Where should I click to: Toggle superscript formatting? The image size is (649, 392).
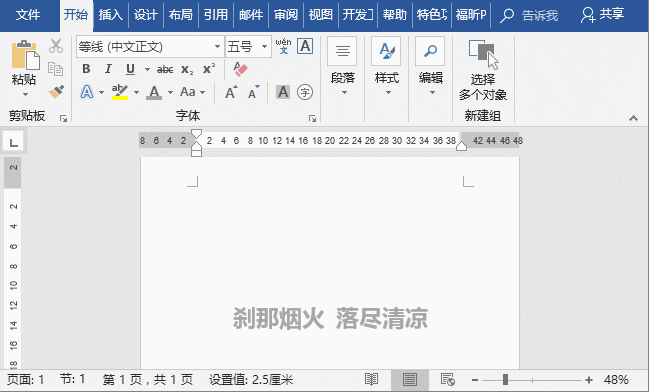pos(209,69)
